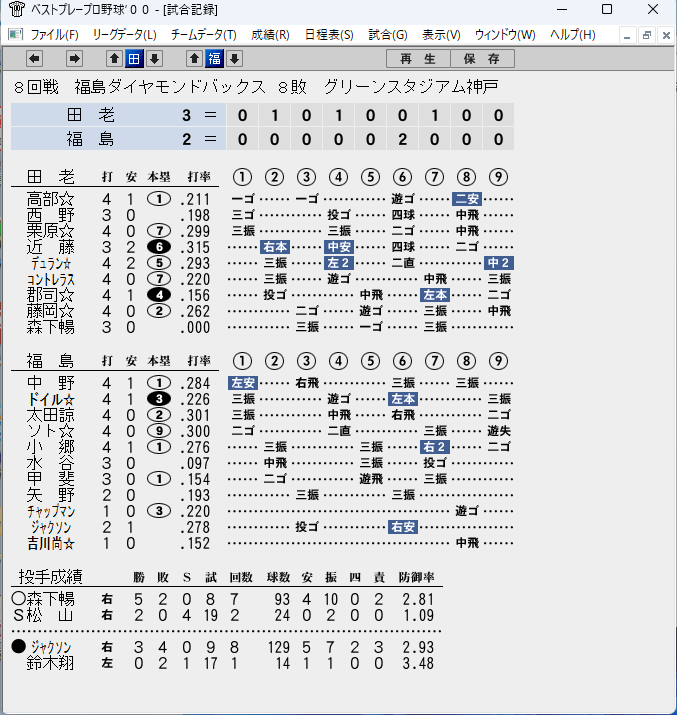Select batter 西野 in 田老 lineup
Image resolution: width=677 pixels, height=715 pixels.
50,215
